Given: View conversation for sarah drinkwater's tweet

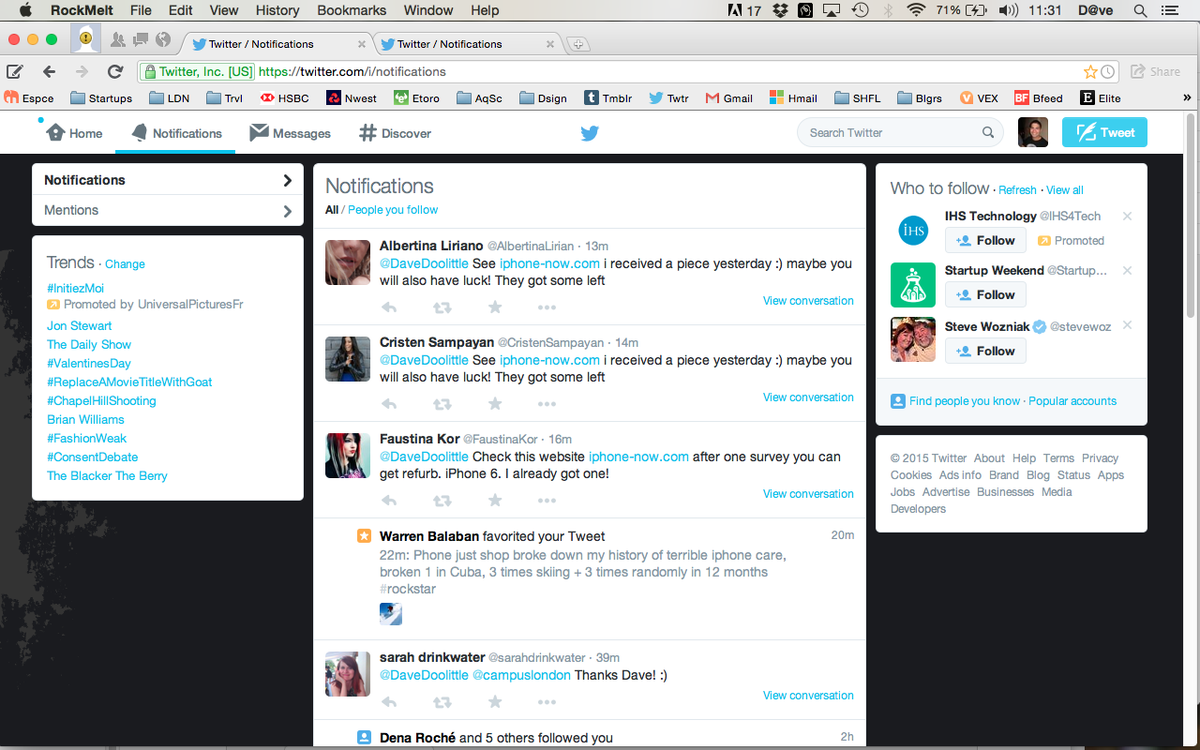Looking at the screenshot, I should tap(808, 696).
